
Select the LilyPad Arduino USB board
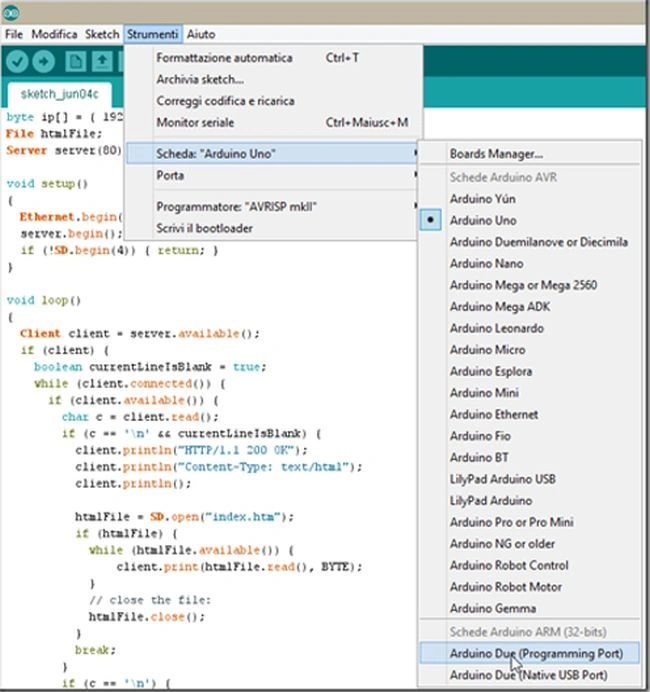(530, 479)
